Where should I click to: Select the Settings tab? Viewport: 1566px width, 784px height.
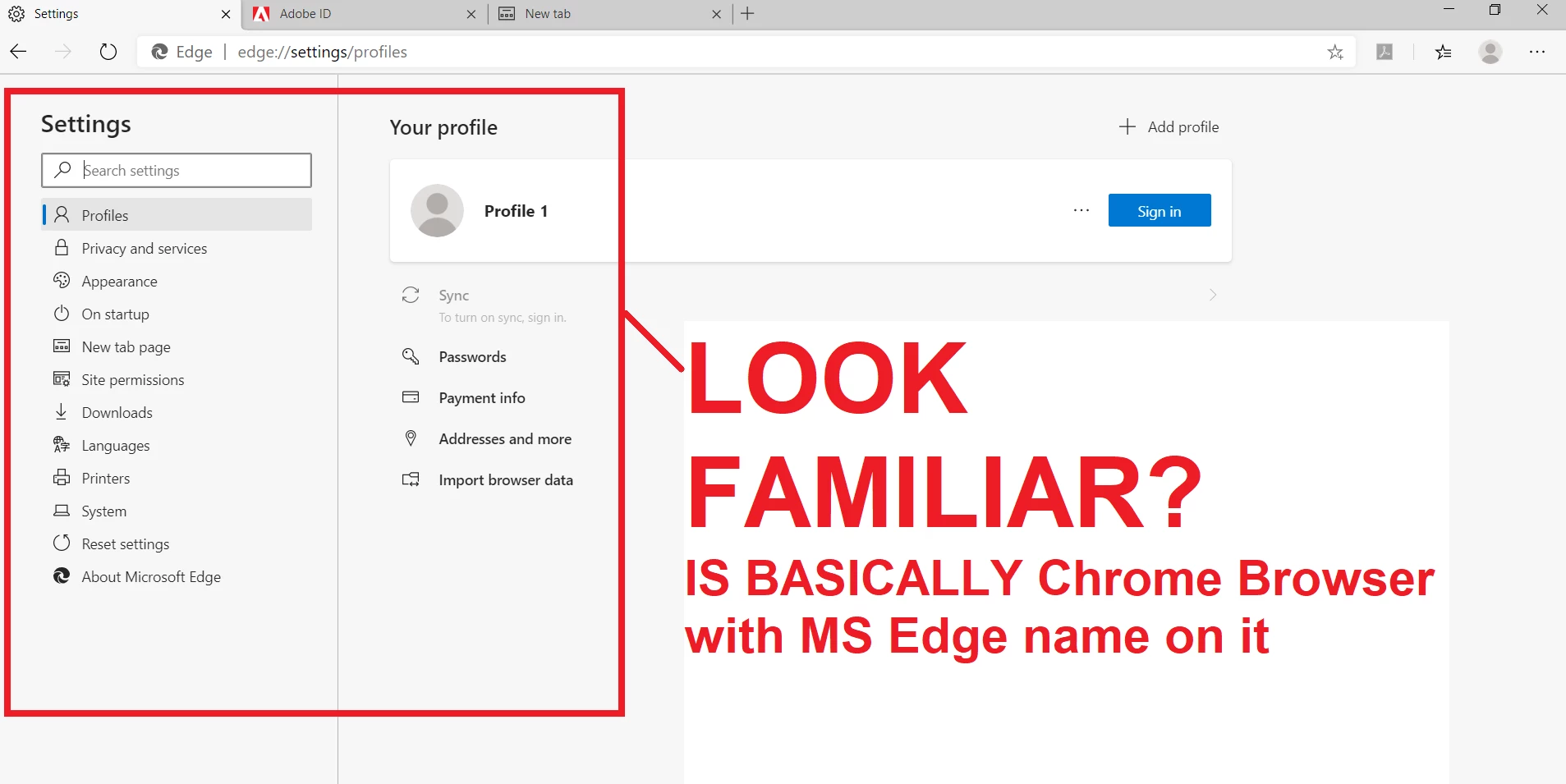(120, 14)
